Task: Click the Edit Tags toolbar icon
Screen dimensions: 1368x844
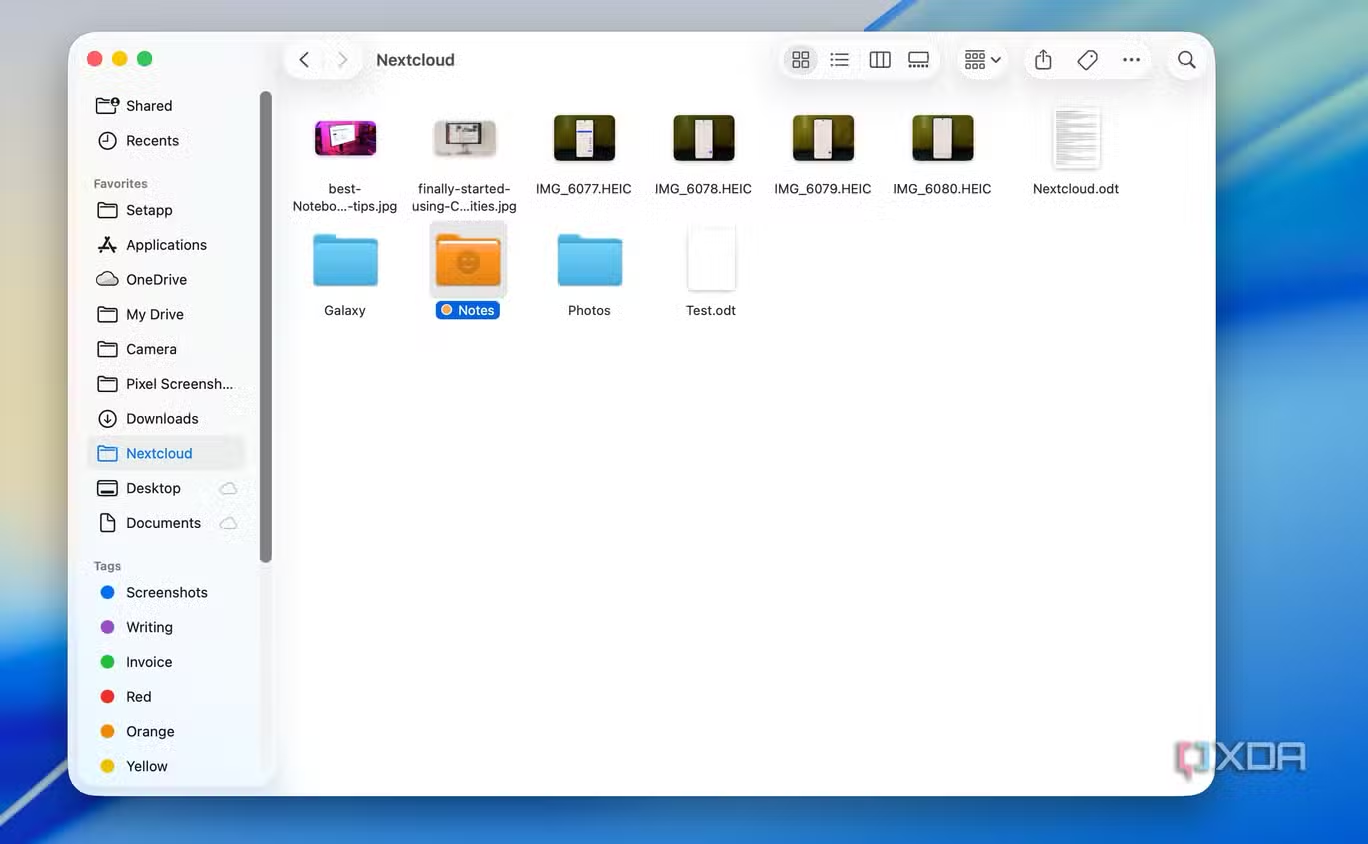Action: coord(1087,60)
